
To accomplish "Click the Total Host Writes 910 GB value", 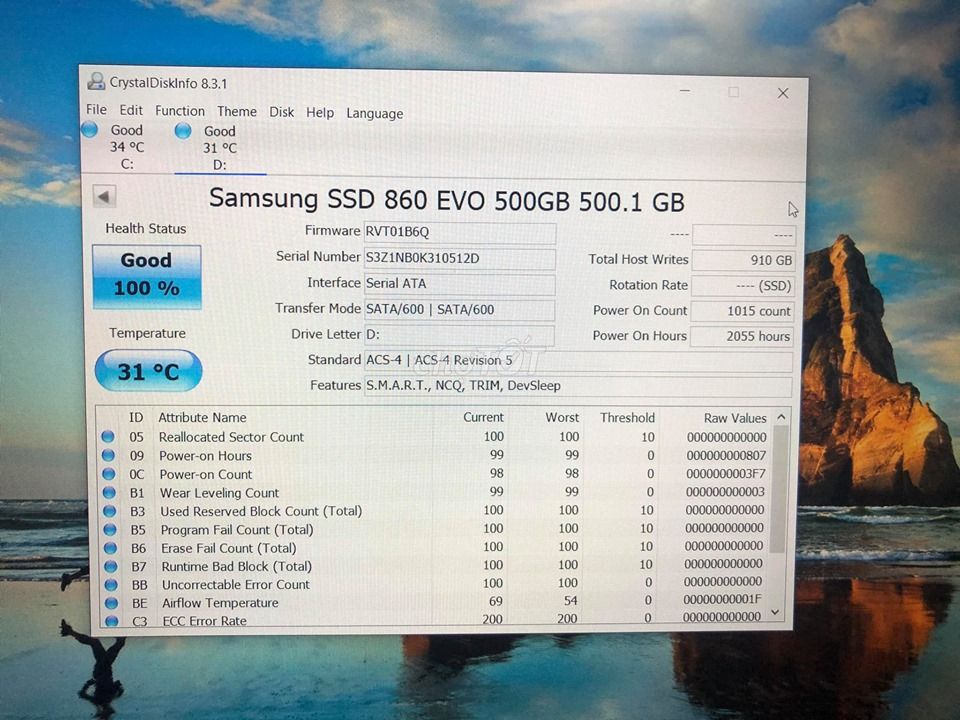I will coord(743,260).
